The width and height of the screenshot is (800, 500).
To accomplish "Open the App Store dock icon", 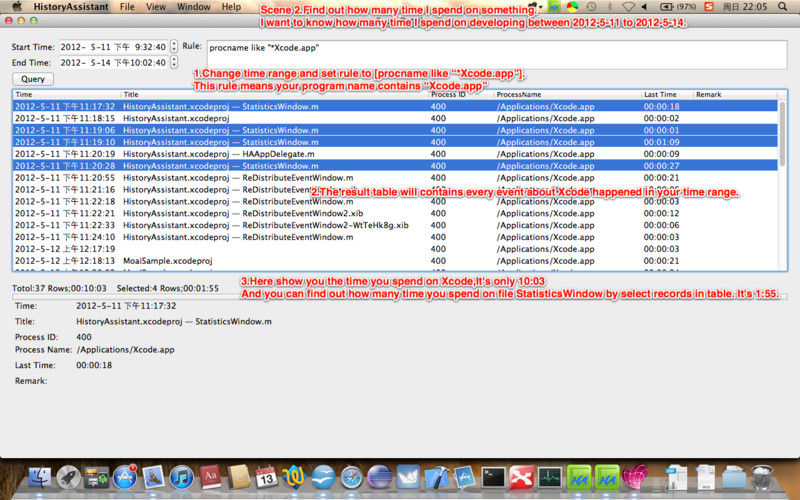I will 125,478.
